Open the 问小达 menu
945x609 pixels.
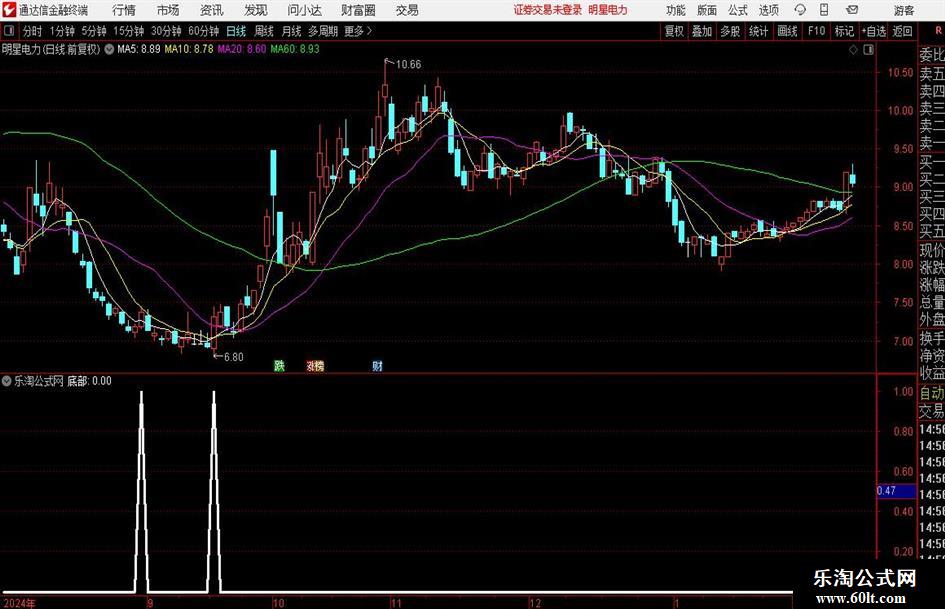(304, 10)
